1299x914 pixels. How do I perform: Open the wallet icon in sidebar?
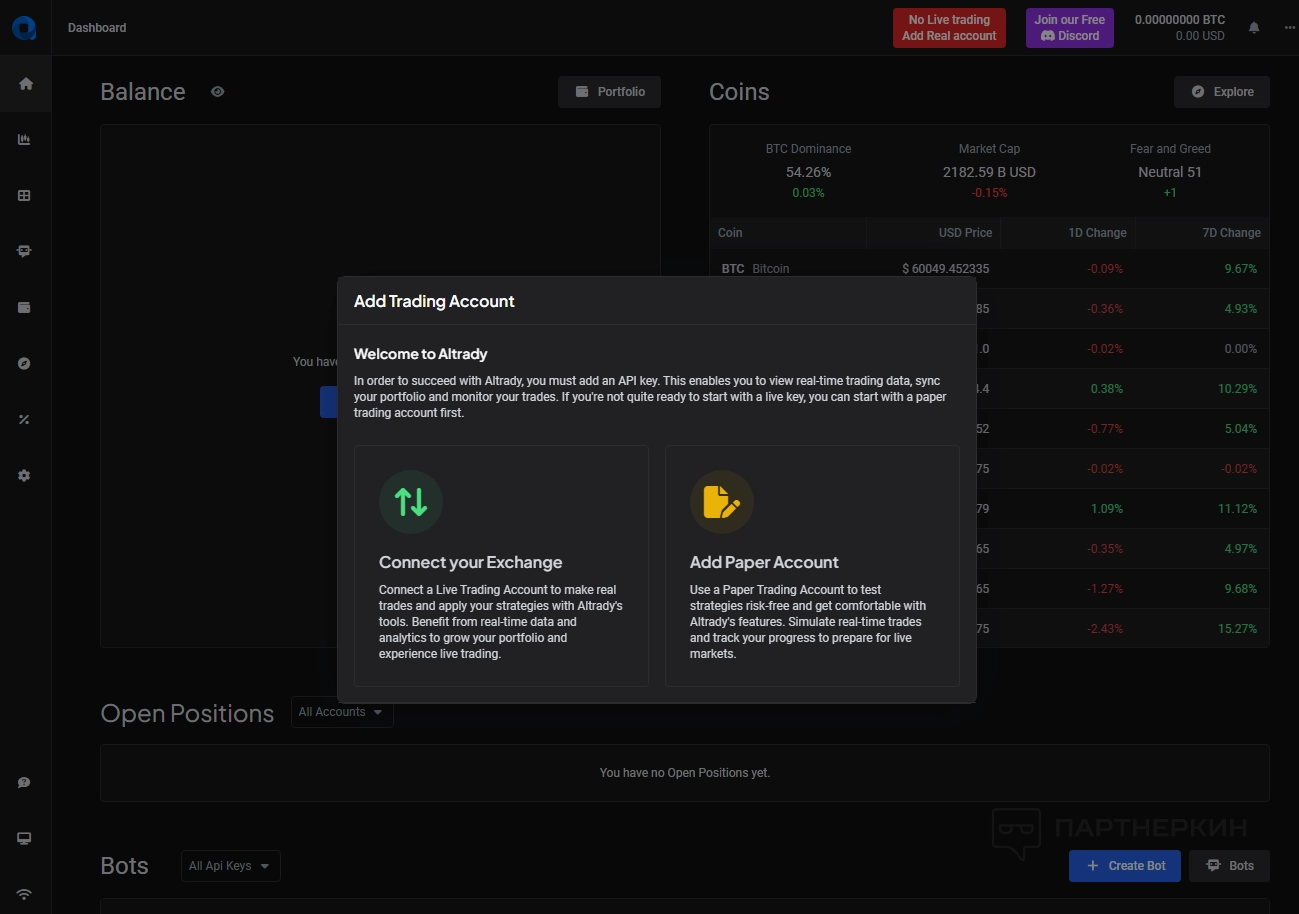pyautogui.click(x=25, y=308)
